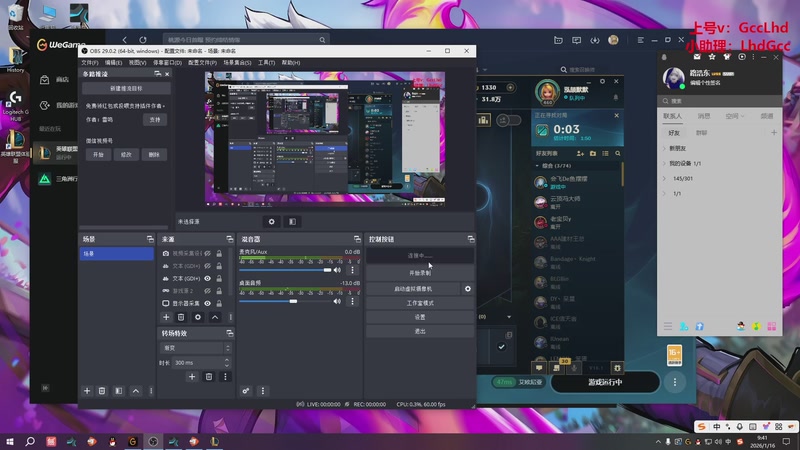Screen dimensions: 800x450
Task: Adjust the 300 ms duration stepper
Action: [227, 362]
